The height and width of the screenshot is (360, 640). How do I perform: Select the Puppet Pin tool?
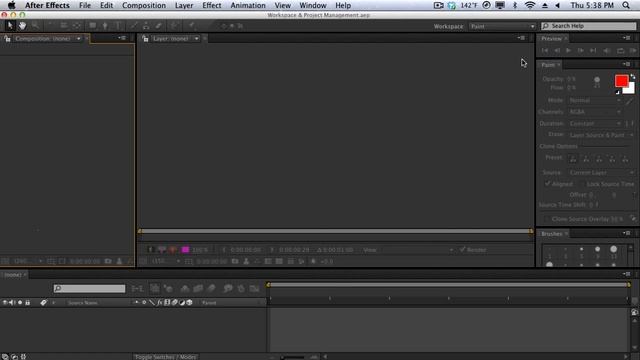(191, 26)
